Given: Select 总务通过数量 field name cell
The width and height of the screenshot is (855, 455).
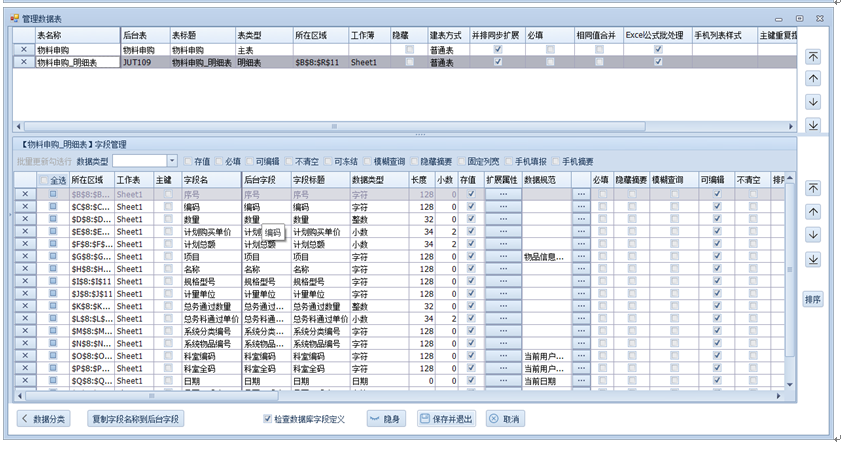Looking at the screenshot, I should [211, 306].
